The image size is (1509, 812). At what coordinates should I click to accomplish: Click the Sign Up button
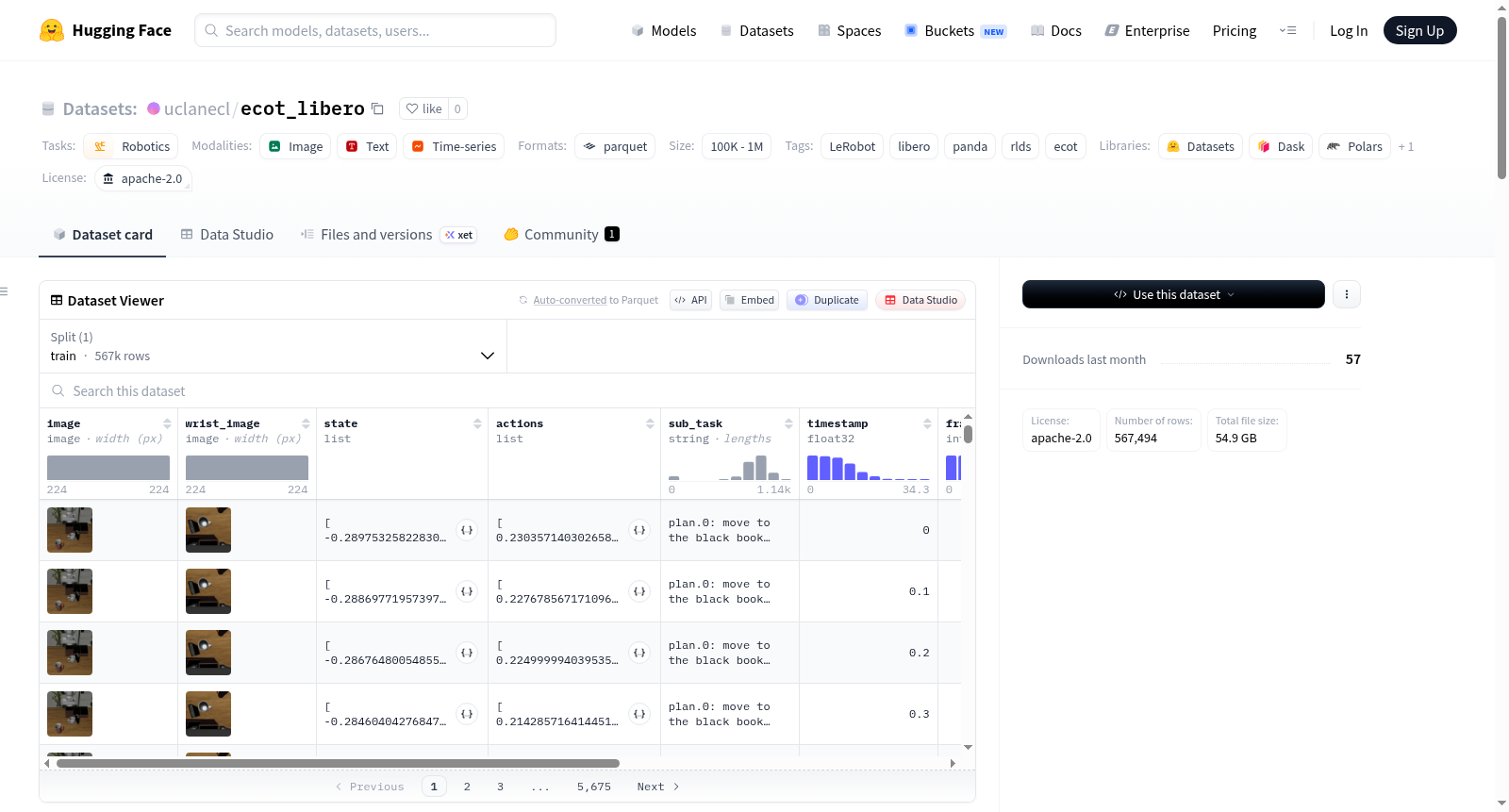point(1419,30)
